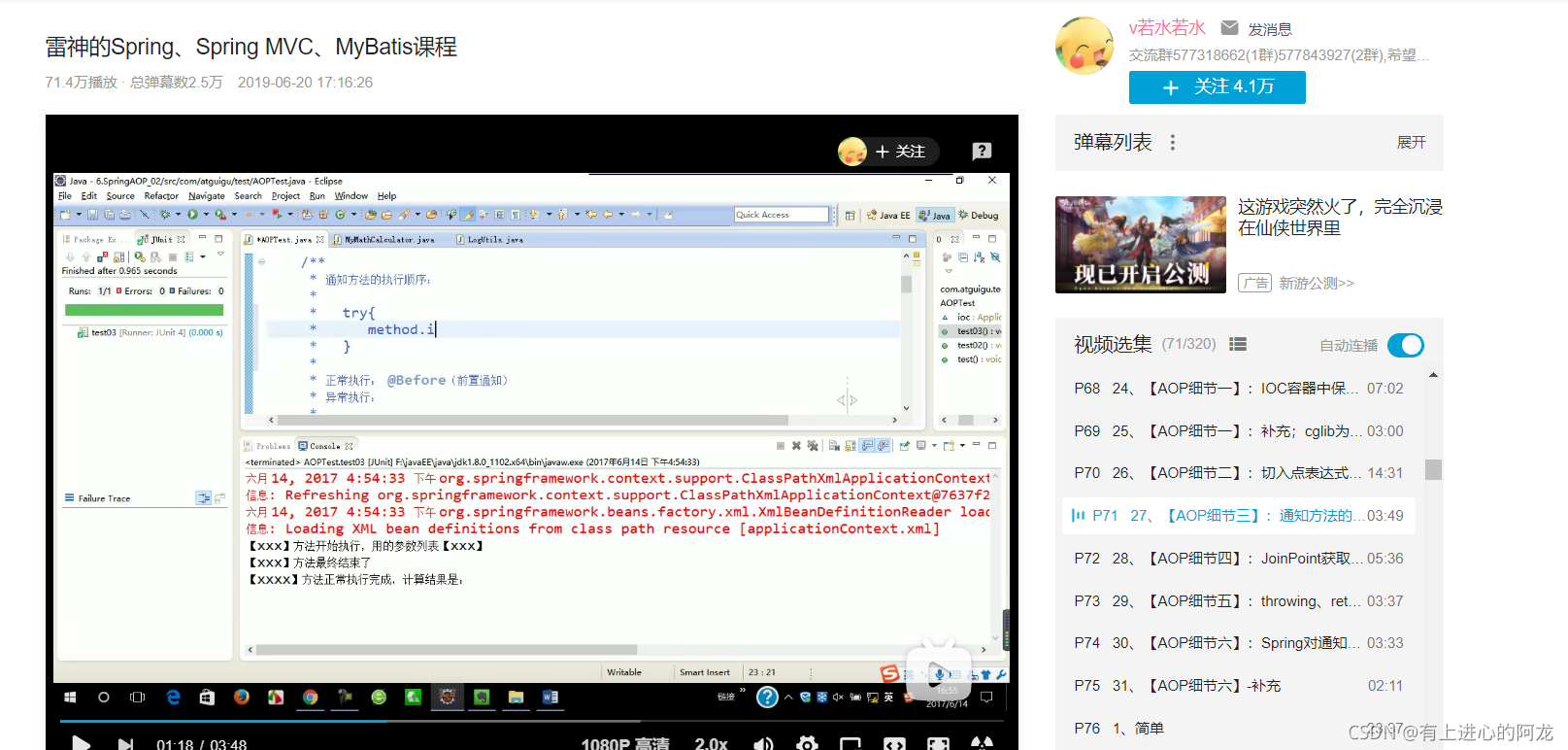Click the envelope 发消息 icon

click(x=1229, y=28)
